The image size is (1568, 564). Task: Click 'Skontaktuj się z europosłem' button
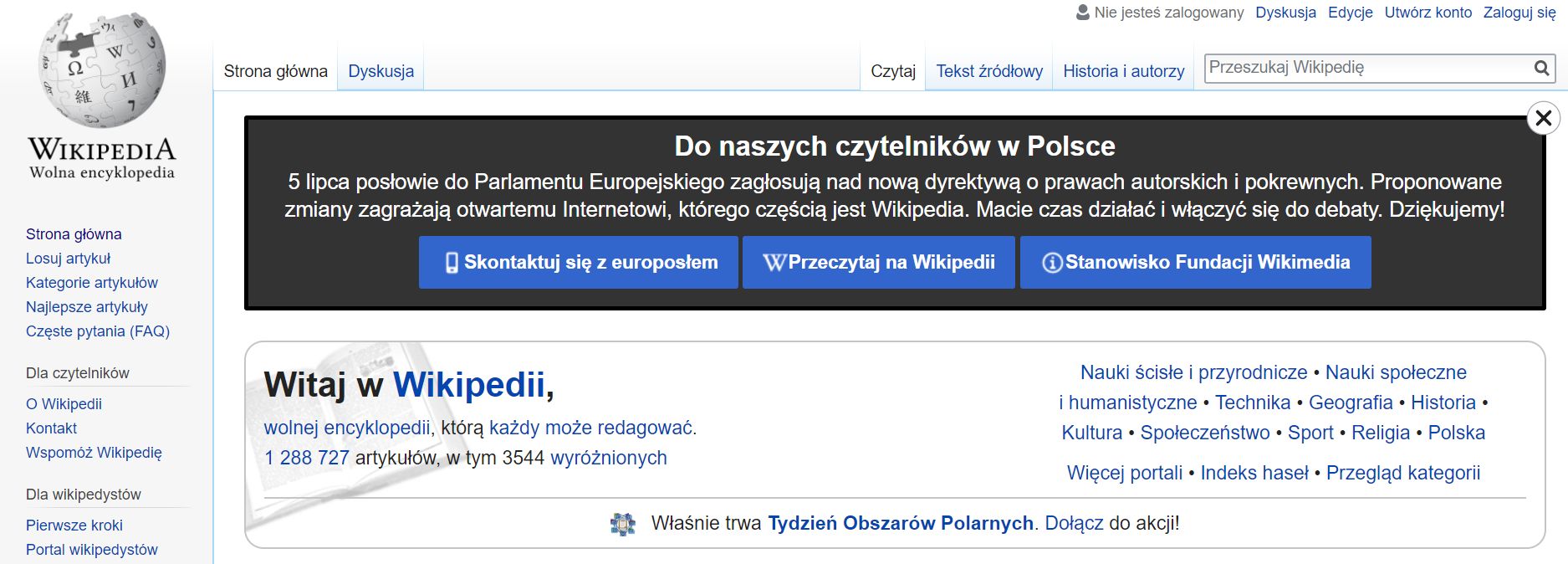coord(579,263)
